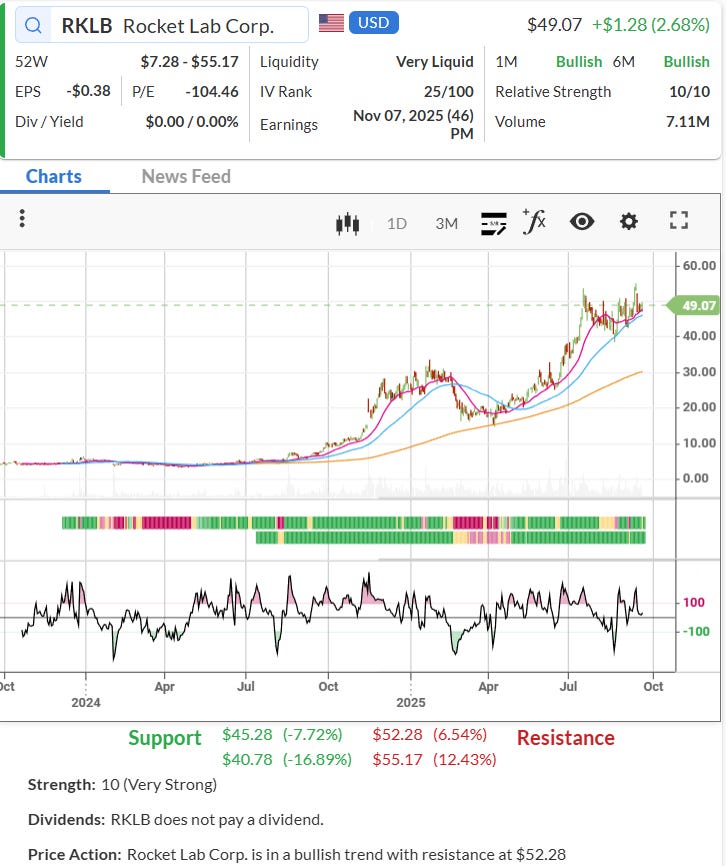Open the support/resistance drawing tool icon
Image resolution: width=726 pixels, height=866 pixels.
coord(494,223)
